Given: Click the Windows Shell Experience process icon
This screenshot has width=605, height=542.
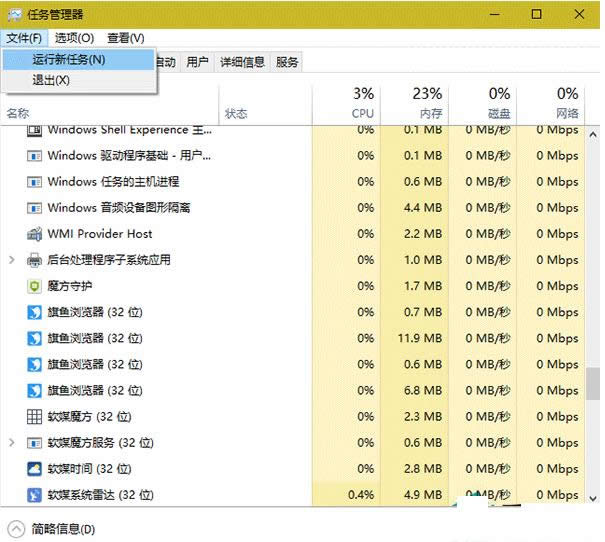Looking at the screenshot, I should click(34, 130).
